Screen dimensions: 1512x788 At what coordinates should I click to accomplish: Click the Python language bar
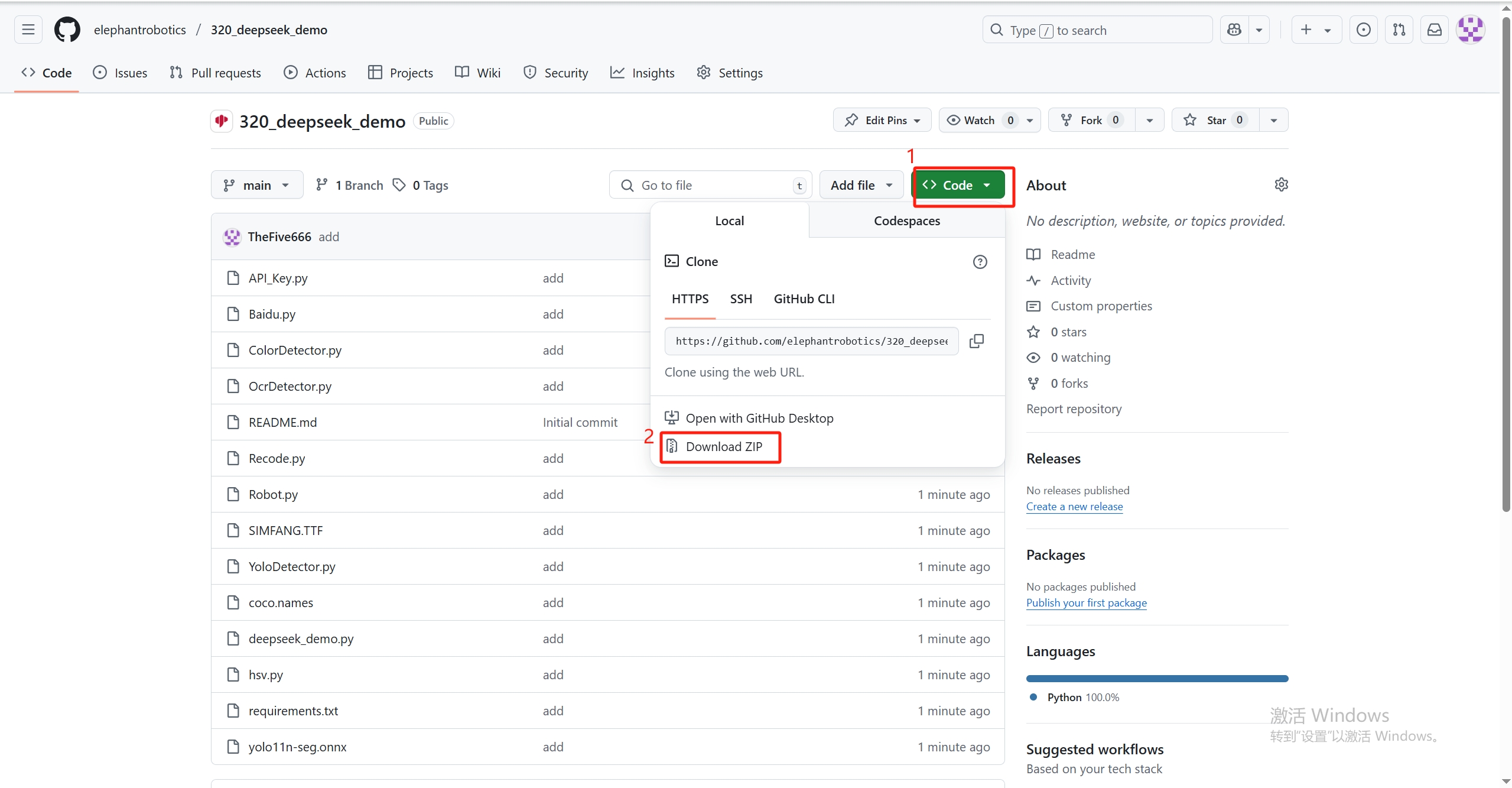1157,679
